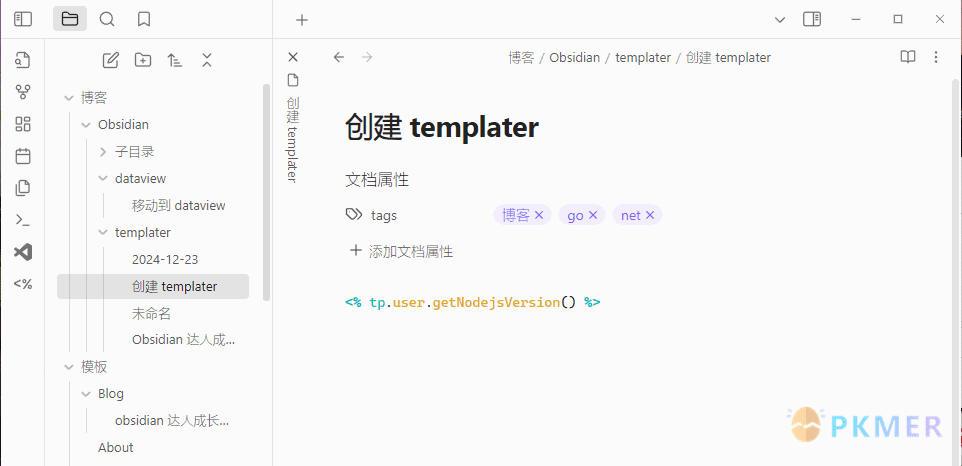The image size is (962, 466).
Task: Expand the 子目录 folder
Action: [102, 151]
